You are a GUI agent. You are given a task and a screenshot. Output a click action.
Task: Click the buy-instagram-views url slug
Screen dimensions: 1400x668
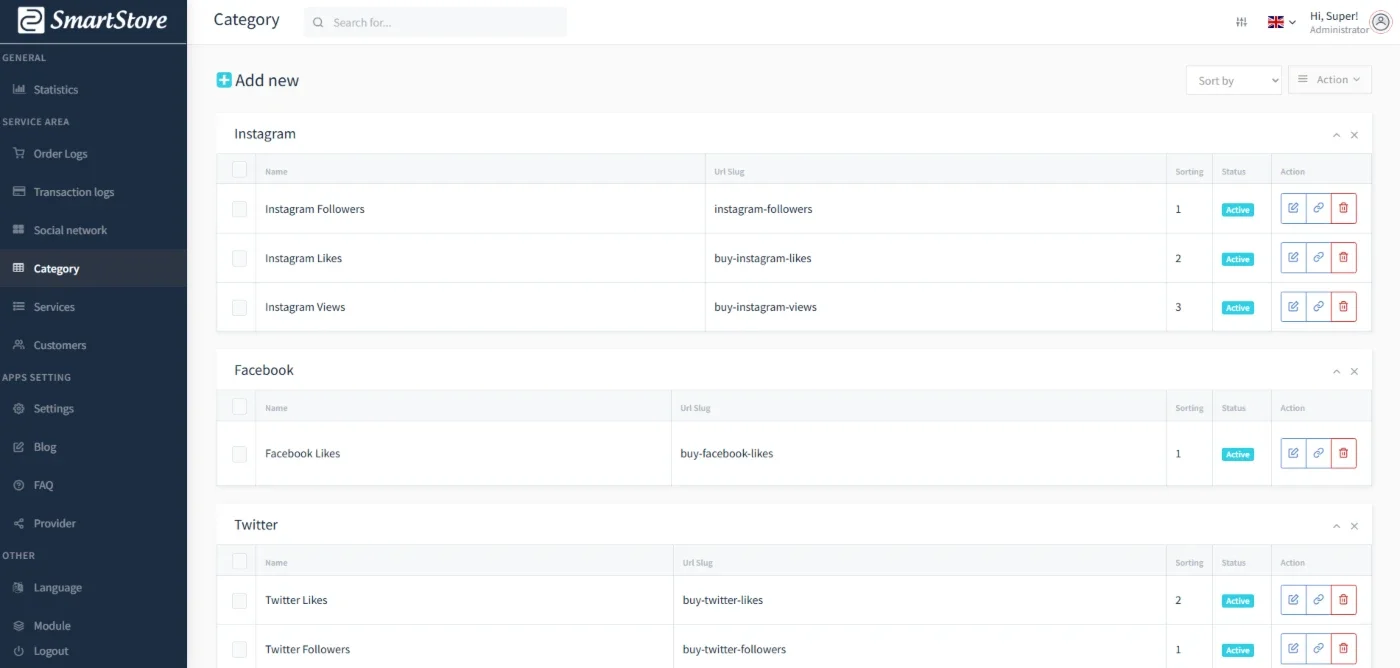(765, 307)
